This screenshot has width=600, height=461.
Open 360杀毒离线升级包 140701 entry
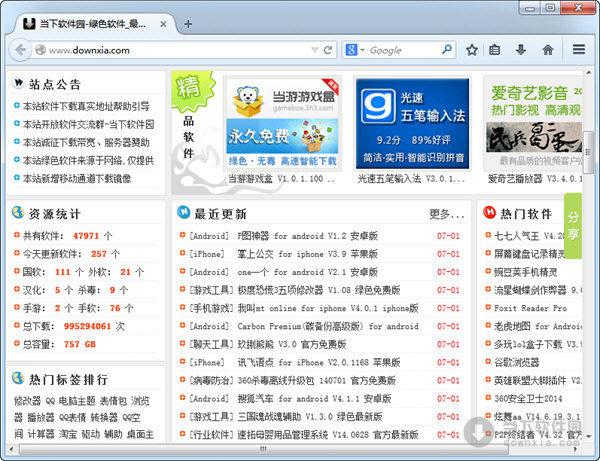[x=316, y=380]
